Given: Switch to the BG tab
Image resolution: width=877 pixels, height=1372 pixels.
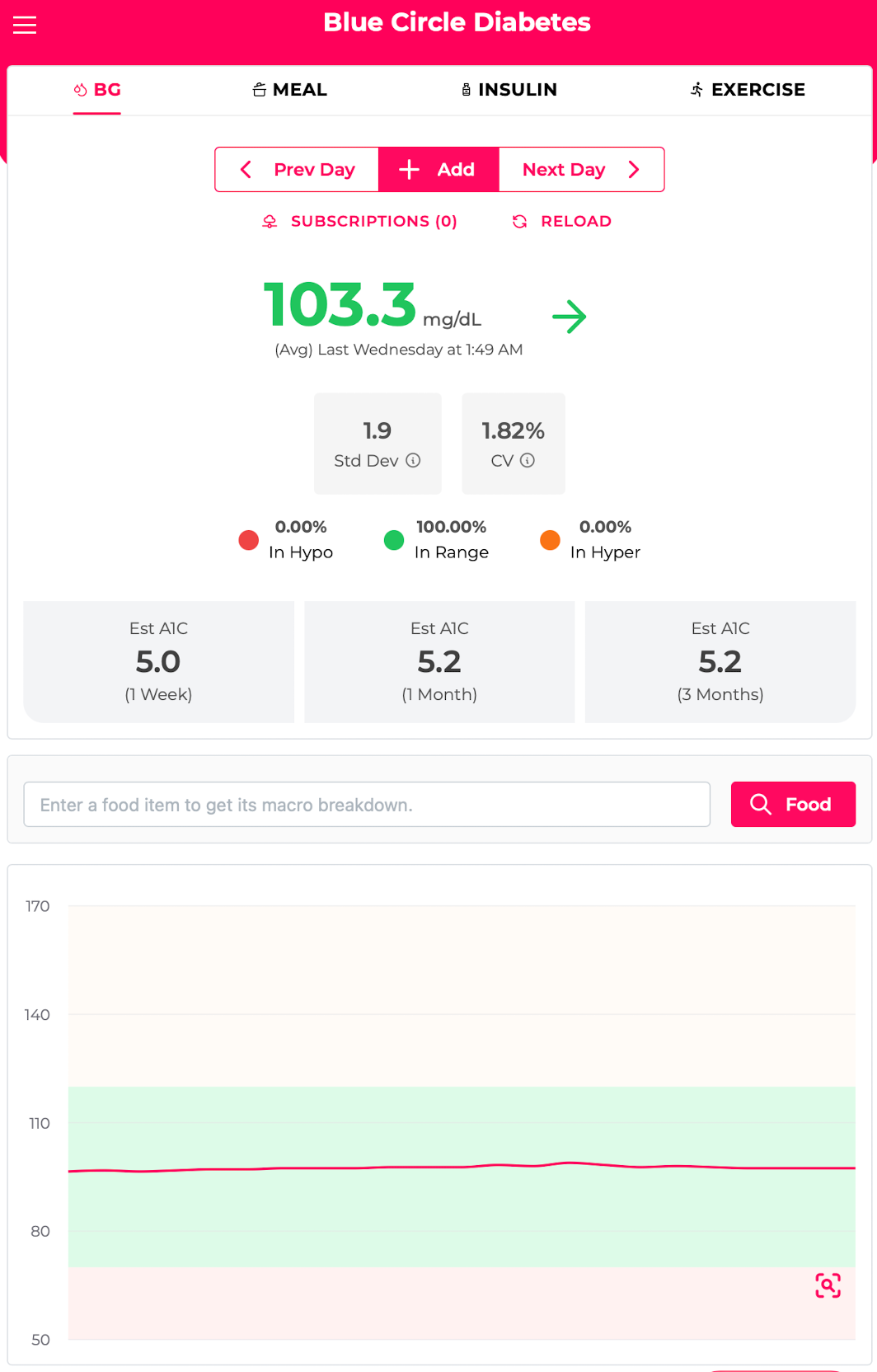Looking at the screenshot, I should click(x=97, y=90).
